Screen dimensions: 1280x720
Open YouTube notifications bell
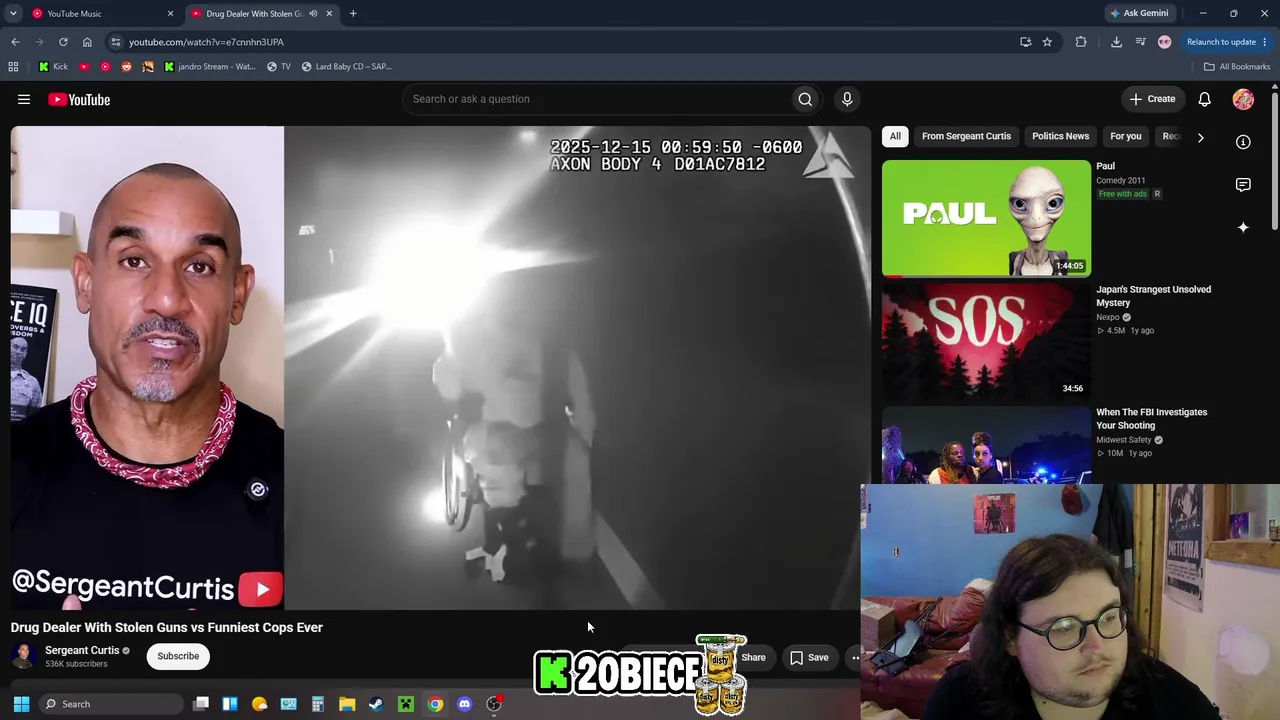[1205, 99]
